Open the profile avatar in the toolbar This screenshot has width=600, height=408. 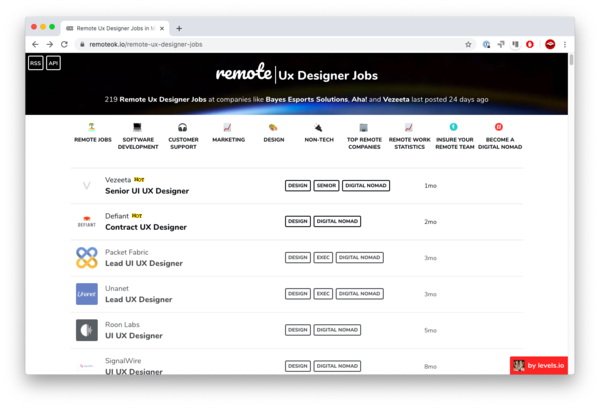tap(550, 44)
